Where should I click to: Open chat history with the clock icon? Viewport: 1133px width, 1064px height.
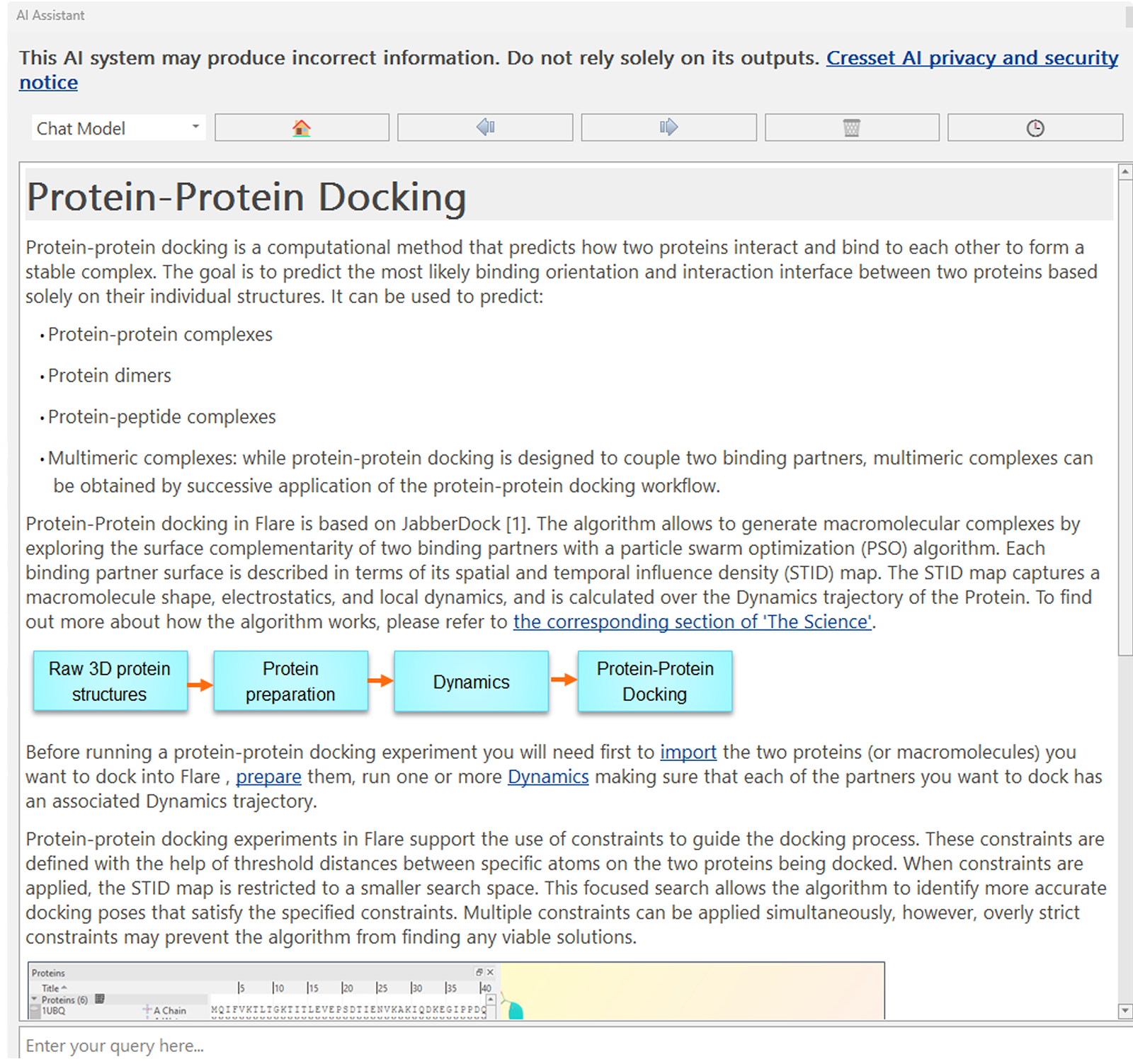(x=1035, y=128)
